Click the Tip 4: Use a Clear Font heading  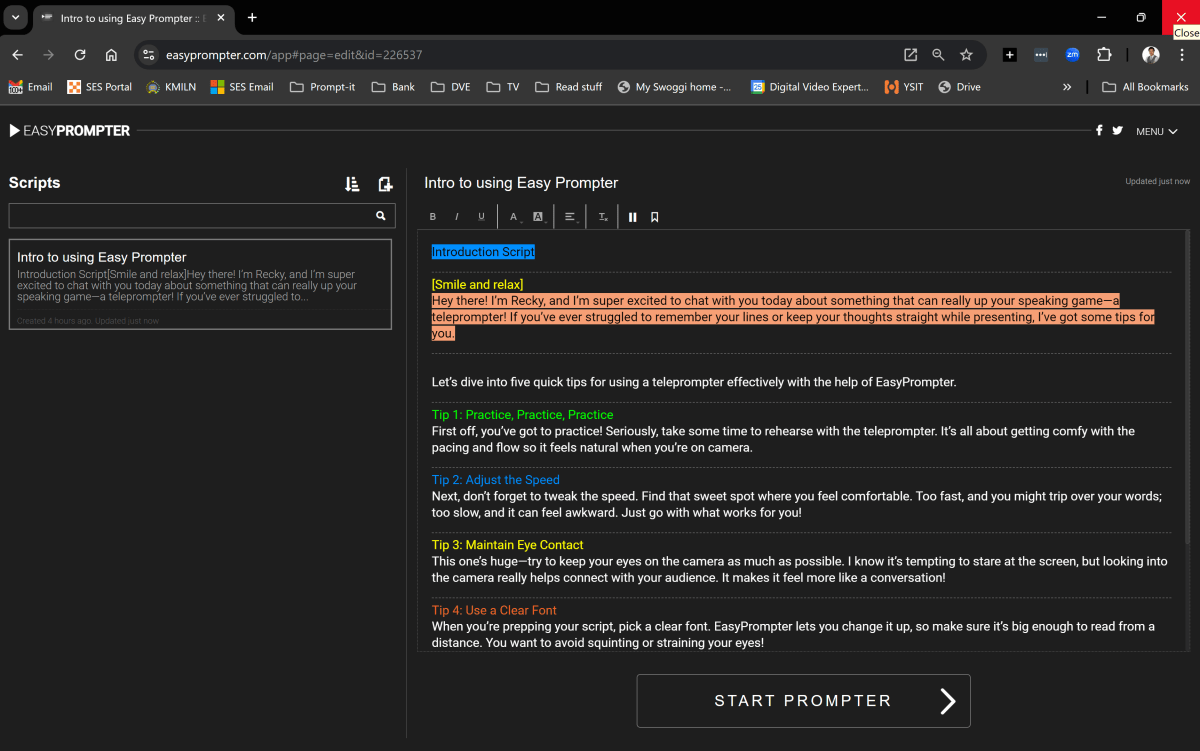pos(494,610)
